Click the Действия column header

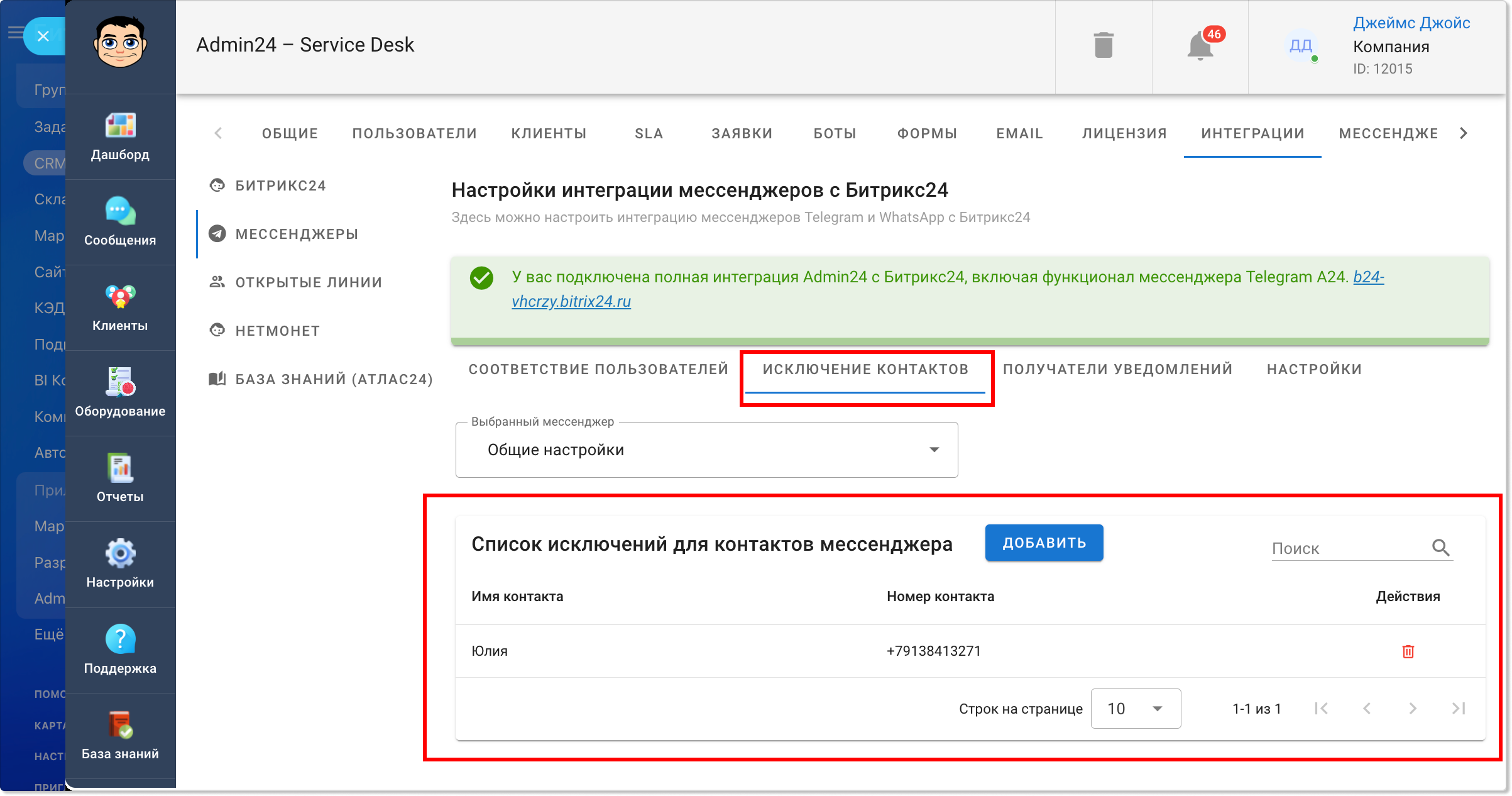coord(1408,596)
